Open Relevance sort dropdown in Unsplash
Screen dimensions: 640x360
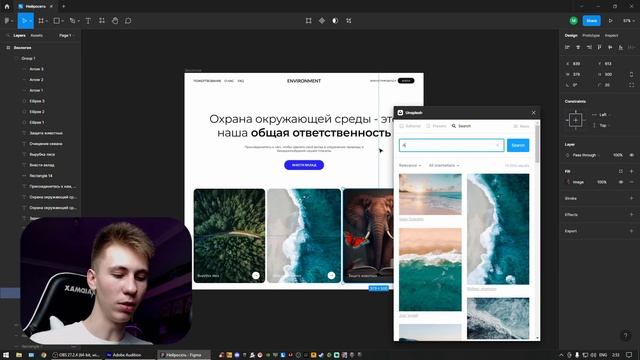410,165
